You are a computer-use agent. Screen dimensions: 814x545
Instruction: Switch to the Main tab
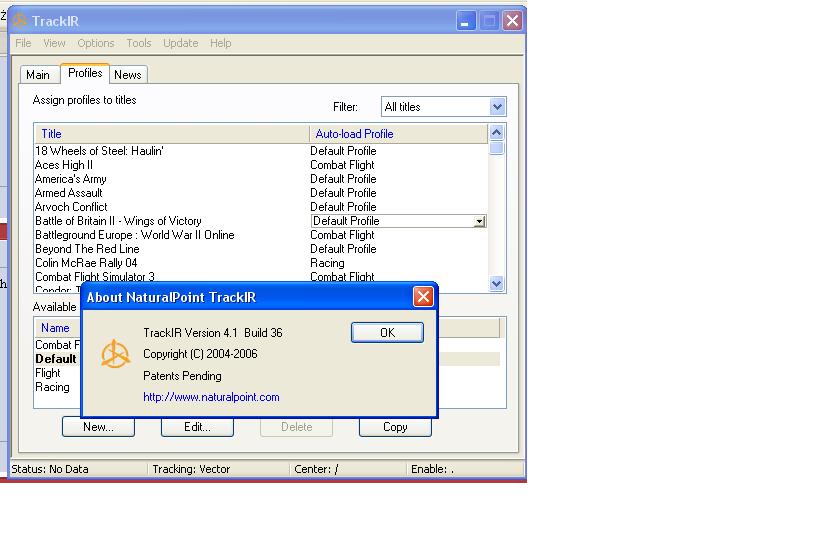(x=38, y=75)
